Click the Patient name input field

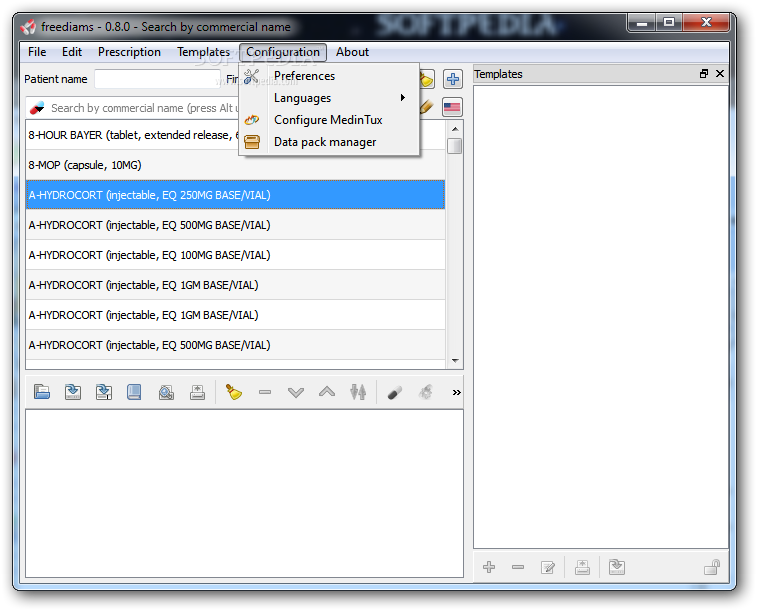(157, 79)
